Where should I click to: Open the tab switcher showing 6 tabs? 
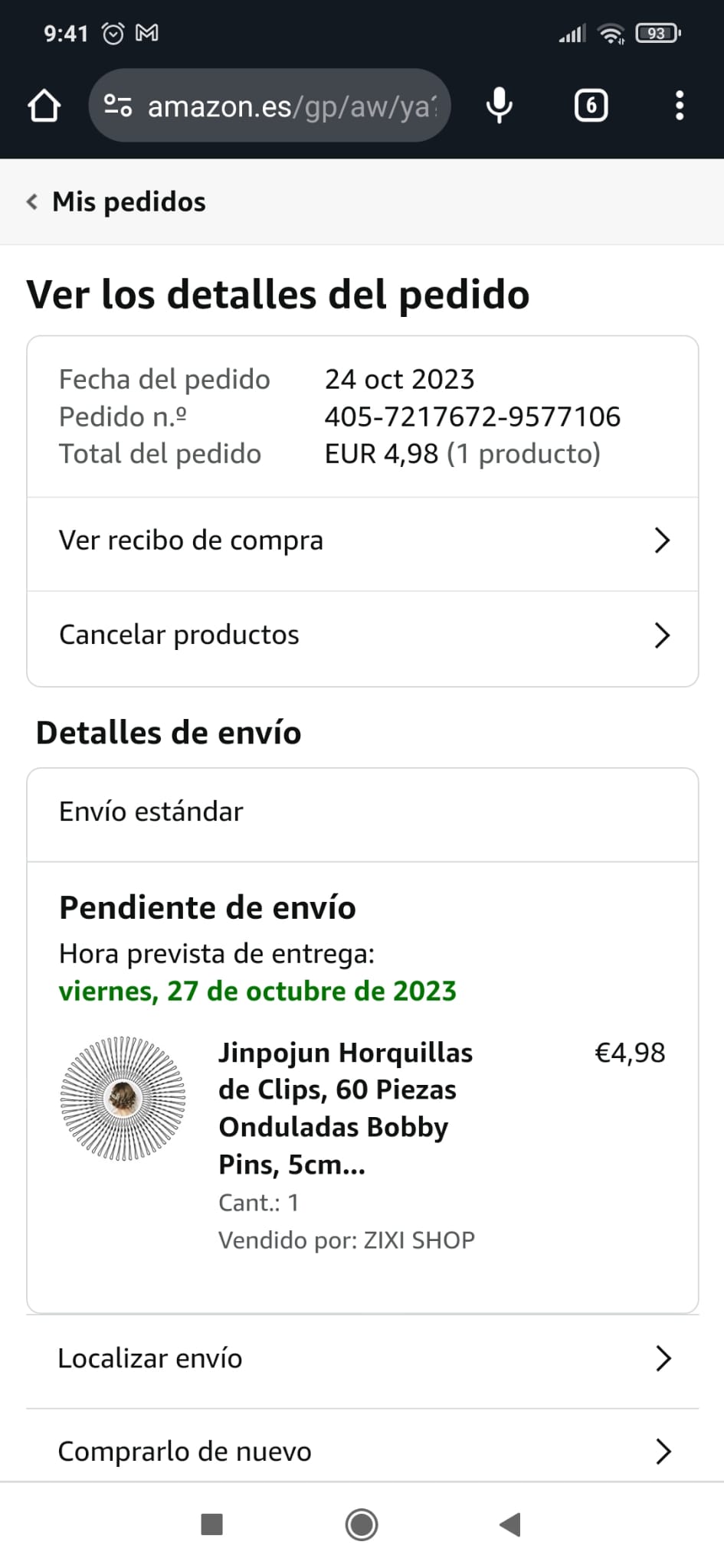coord(591,106)
